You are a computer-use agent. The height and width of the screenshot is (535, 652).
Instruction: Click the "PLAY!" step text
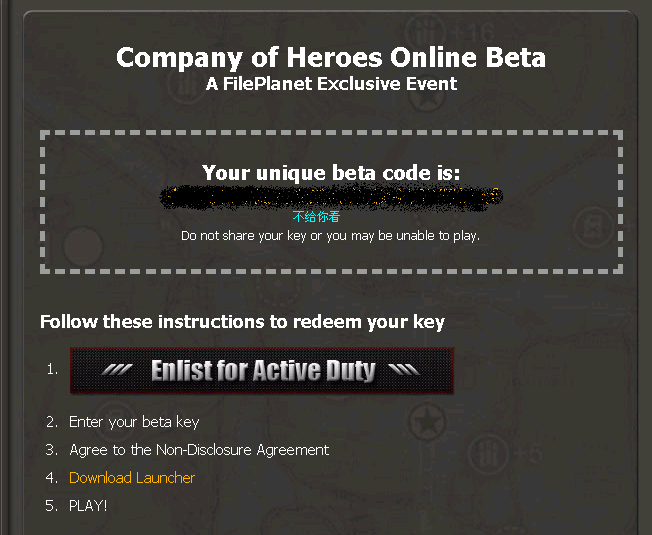pyautogui.click(x=88, y=506)
